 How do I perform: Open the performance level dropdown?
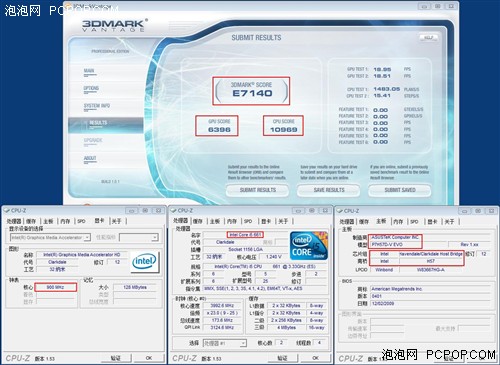pyautogui.click(x=139, y=237)
